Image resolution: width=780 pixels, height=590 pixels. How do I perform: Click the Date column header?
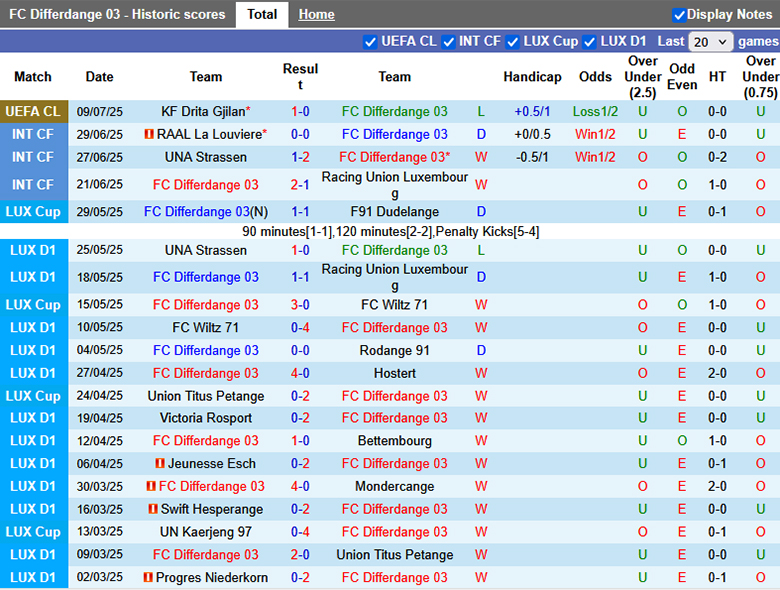pyautogui.click(x=99, y=77)
